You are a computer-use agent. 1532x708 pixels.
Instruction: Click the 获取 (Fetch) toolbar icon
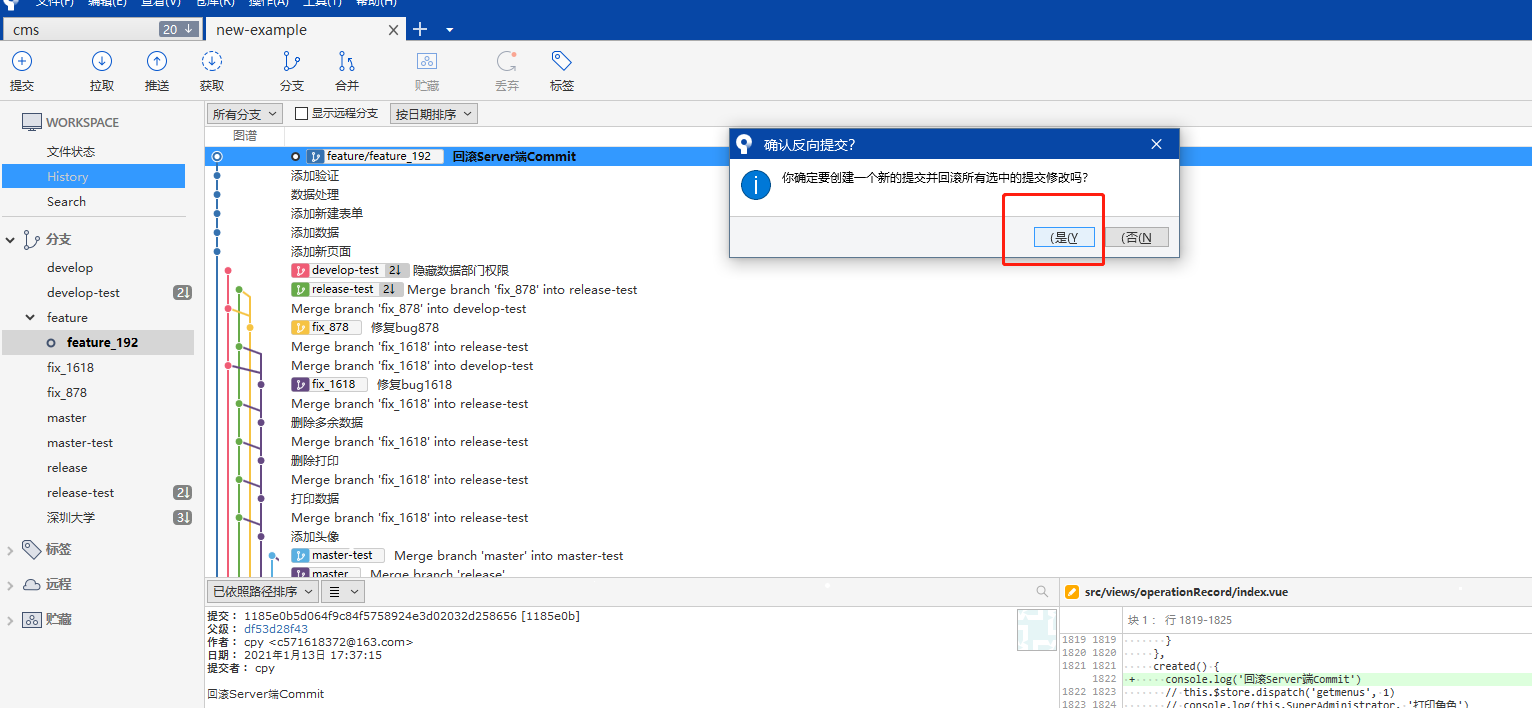pyautogui.click(x=212, y=62)
